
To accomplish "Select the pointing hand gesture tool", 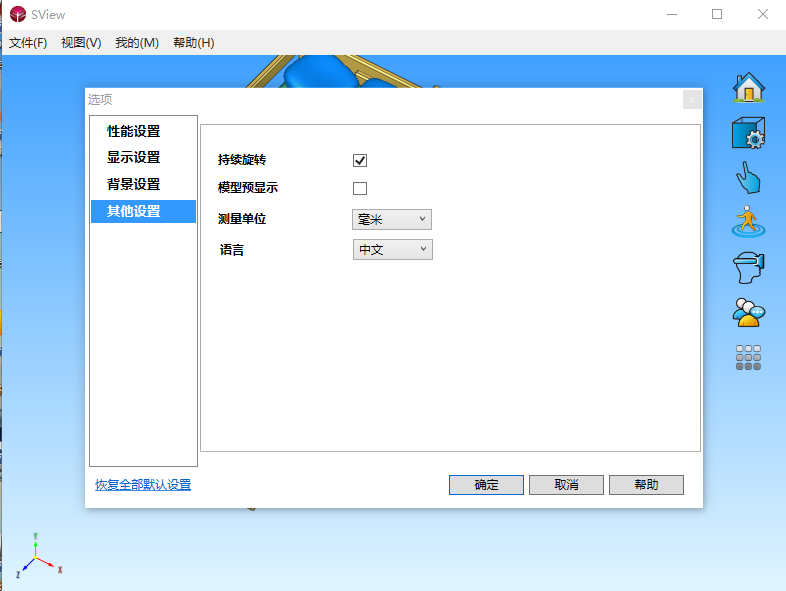I will [x=748, y=177].
